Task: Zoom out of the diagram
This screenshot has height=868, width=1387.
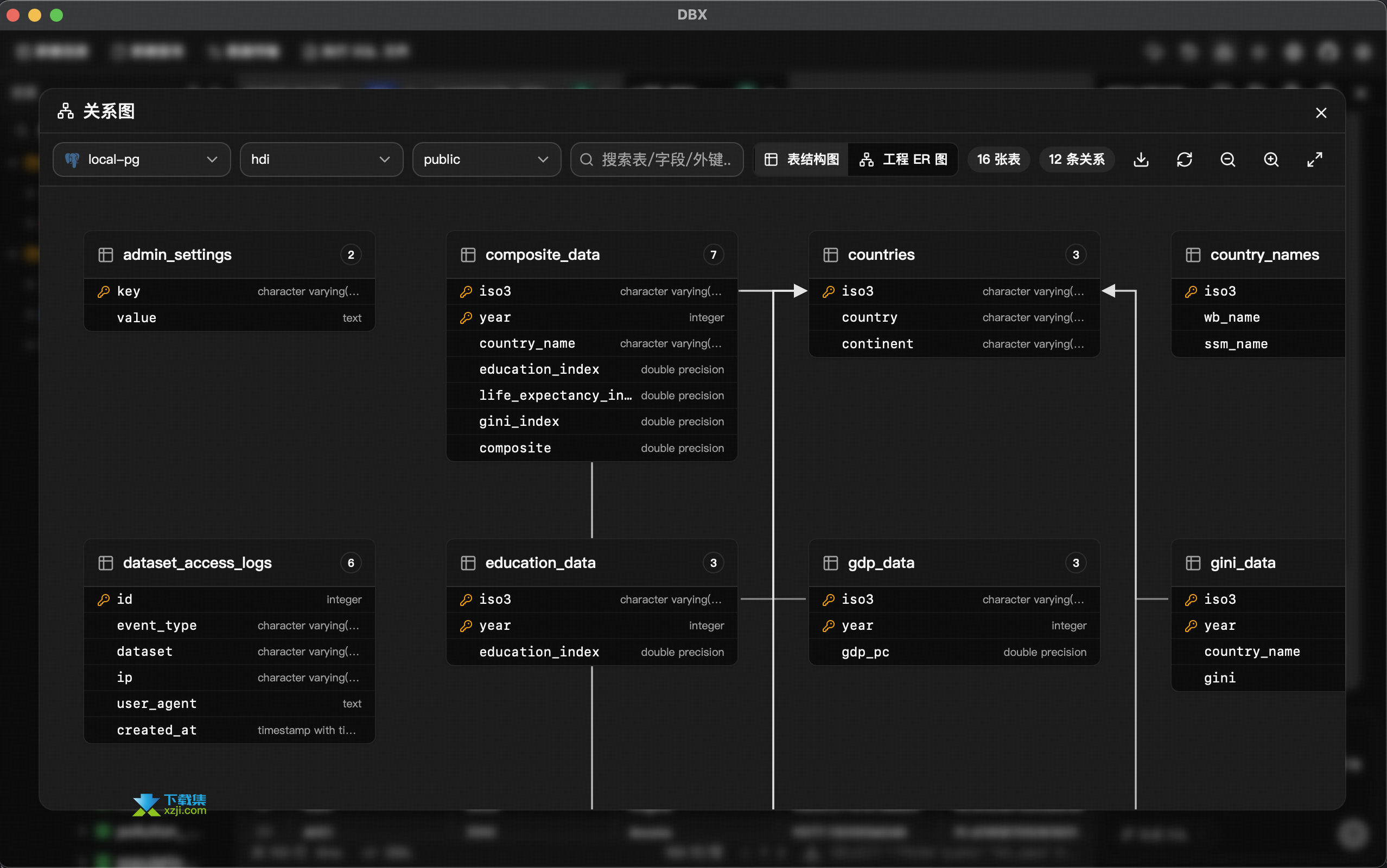Action: click(x=1227, y=159)
